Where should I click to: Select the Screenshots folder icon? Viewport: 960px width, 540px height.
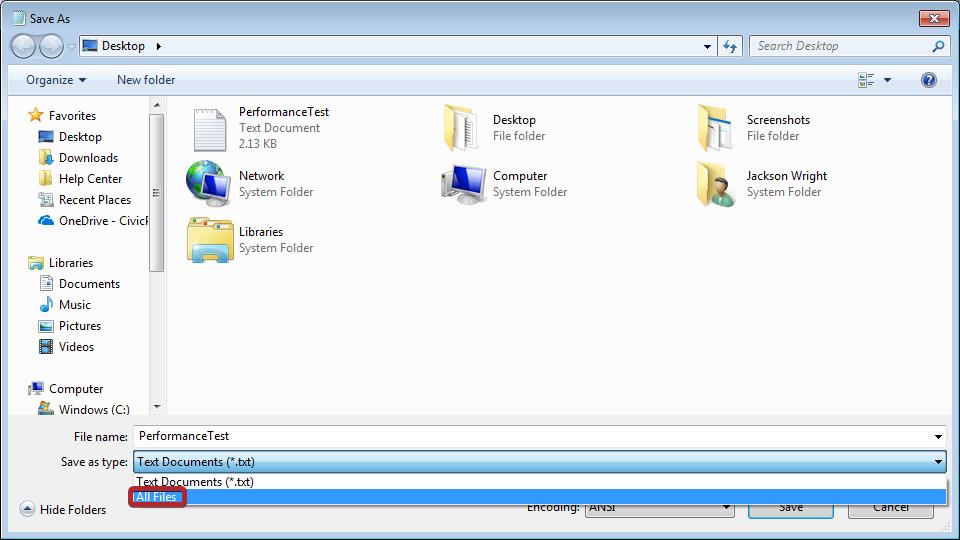(x=714, y=128)
